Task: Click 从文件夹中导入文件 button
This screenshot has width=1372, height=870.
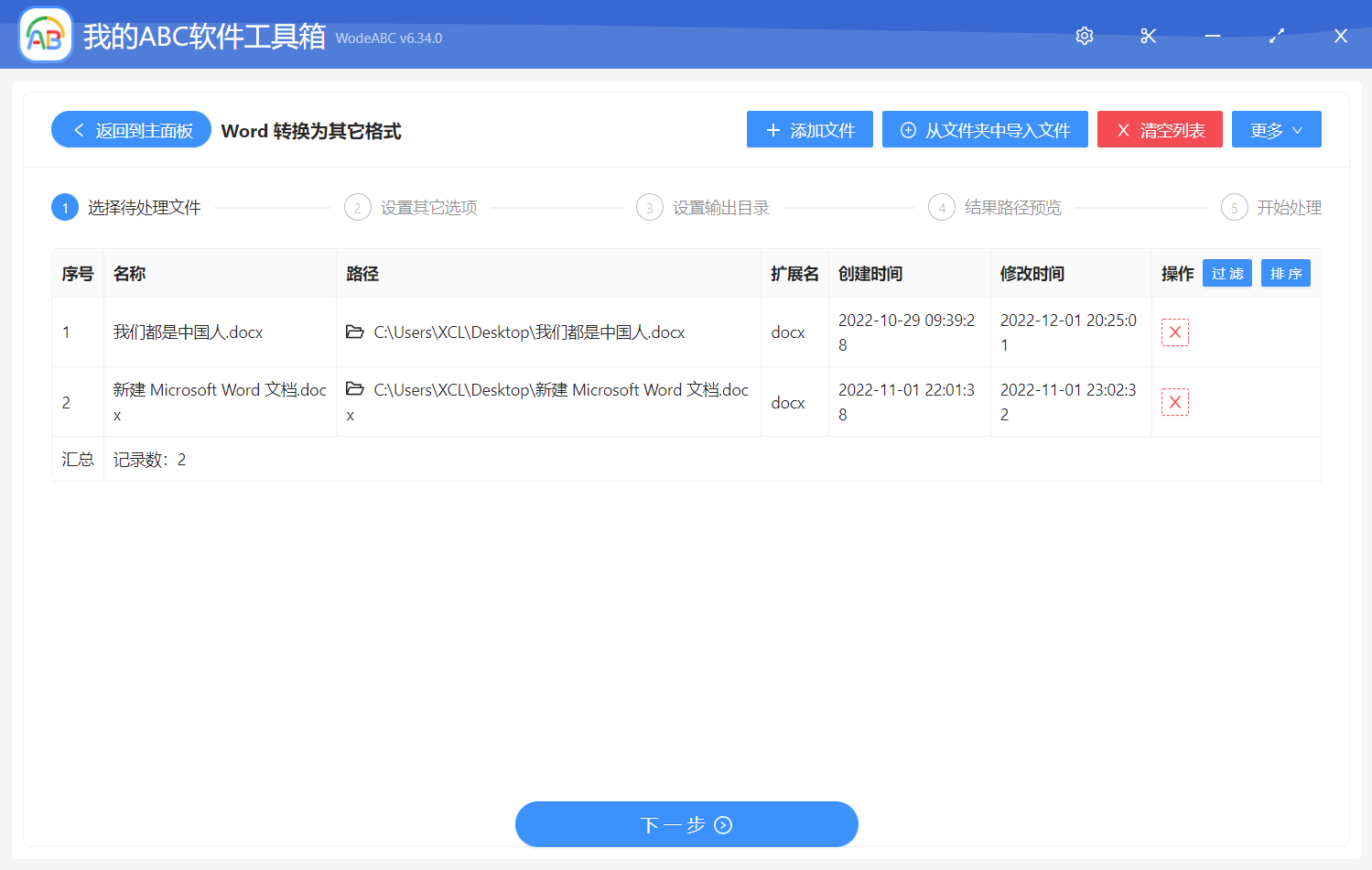Action: tap(985, 130)
